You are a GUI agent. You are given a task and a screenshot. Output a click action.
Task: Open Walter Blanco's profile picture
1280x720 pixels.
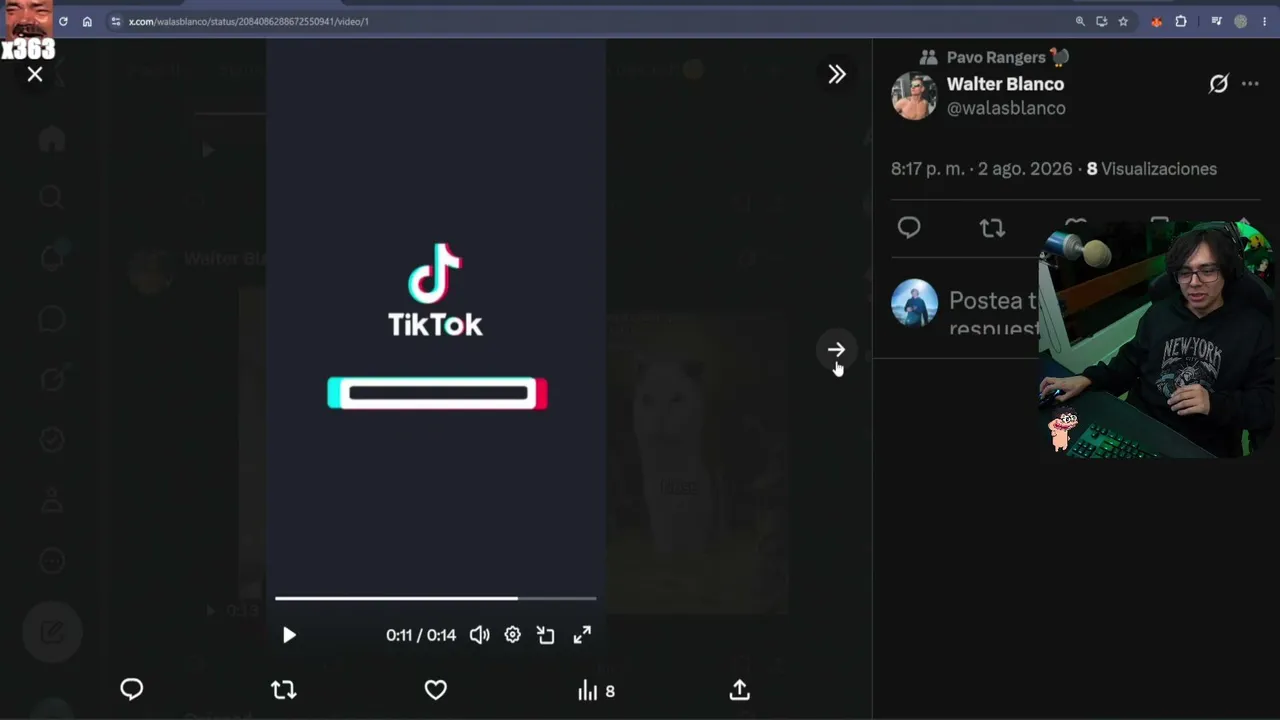pyautogui.click(x=914, y=96)
